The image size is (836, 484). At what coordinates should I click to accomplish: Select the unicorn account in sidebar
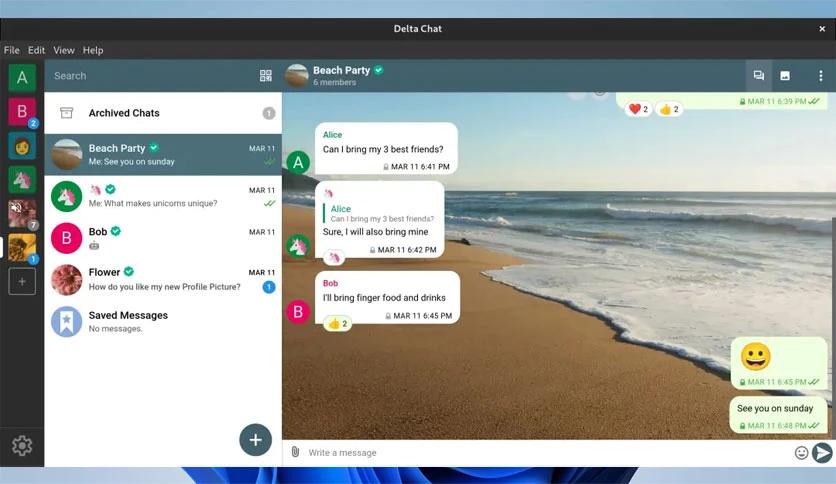pos(22,180)
